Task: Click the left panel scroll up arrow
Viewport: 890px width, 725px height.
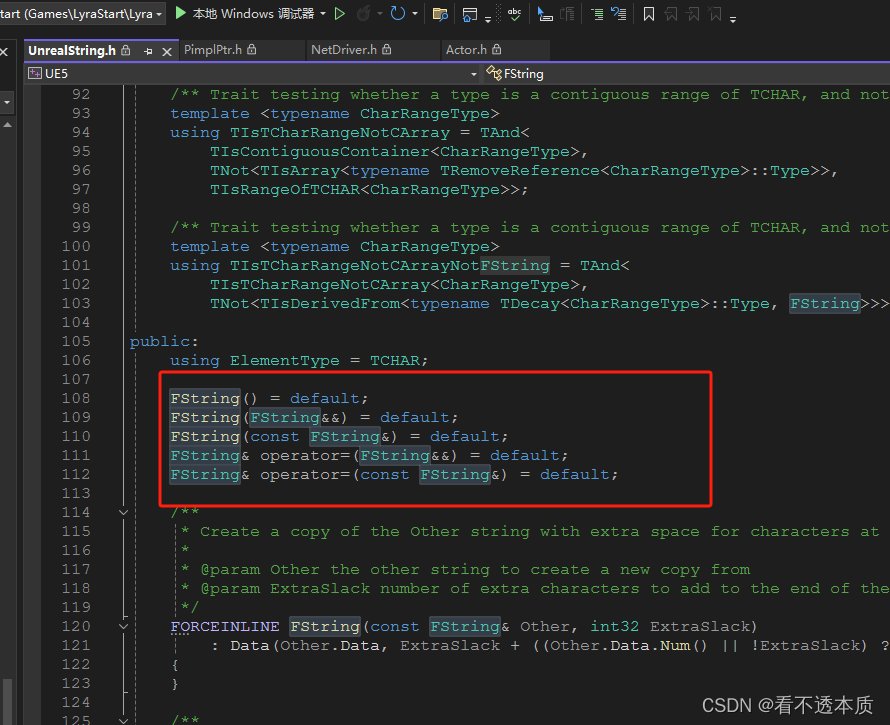Action: pyautogui.click(x=7, y=125)
